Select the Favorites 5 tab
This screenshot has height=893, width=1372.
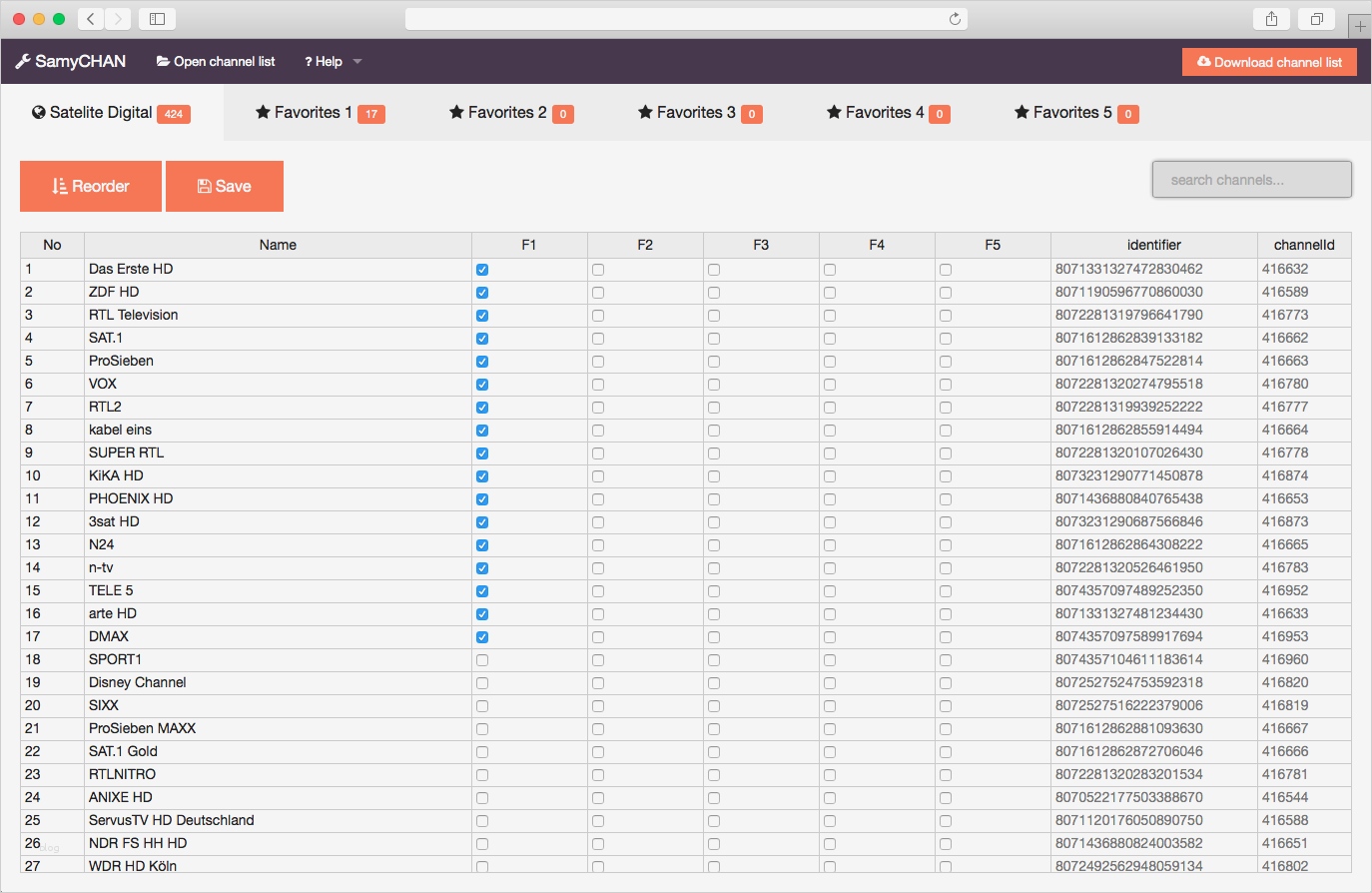[x=1075, y=113]
